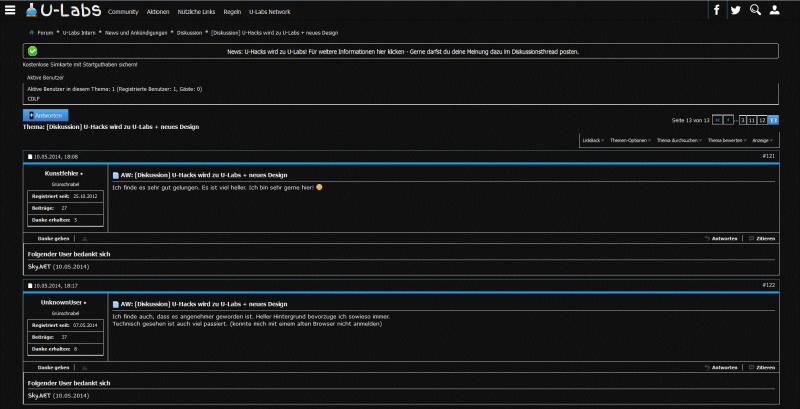Screen dimensions: 800x409
Task: Open the Thema durchsuchen dropdown
Action: (x=678, y=140)
